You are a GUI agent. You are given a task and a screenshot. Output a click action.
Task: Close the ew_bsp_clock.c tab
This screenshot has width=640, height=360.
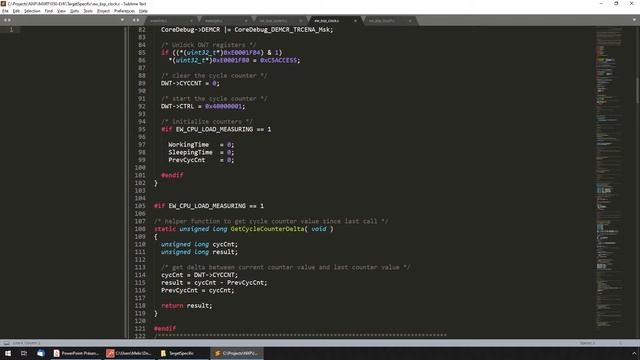[x=355, y=20]
